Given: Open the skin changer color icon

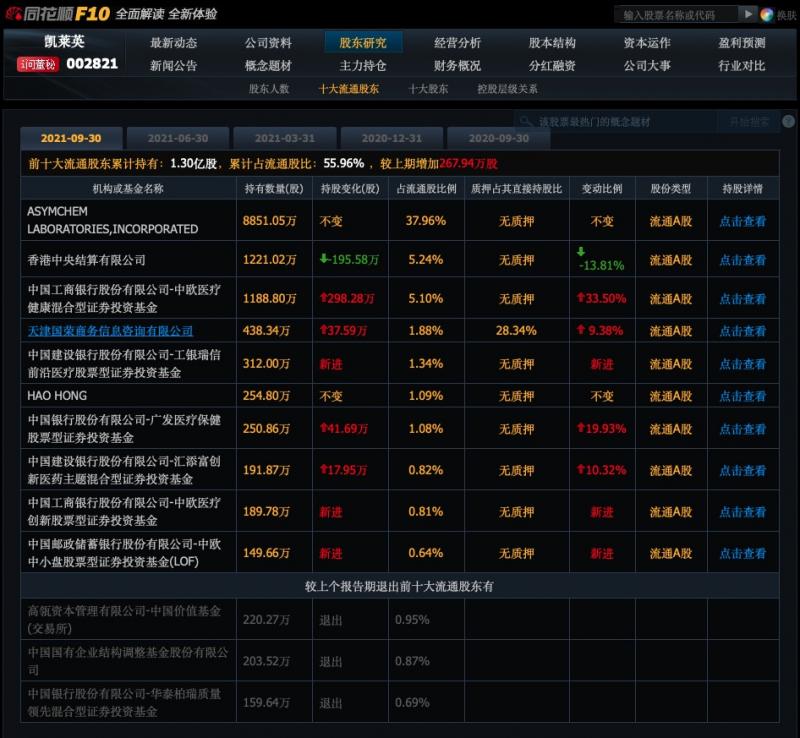Looking at the screenshot, I should coord(766,15).
